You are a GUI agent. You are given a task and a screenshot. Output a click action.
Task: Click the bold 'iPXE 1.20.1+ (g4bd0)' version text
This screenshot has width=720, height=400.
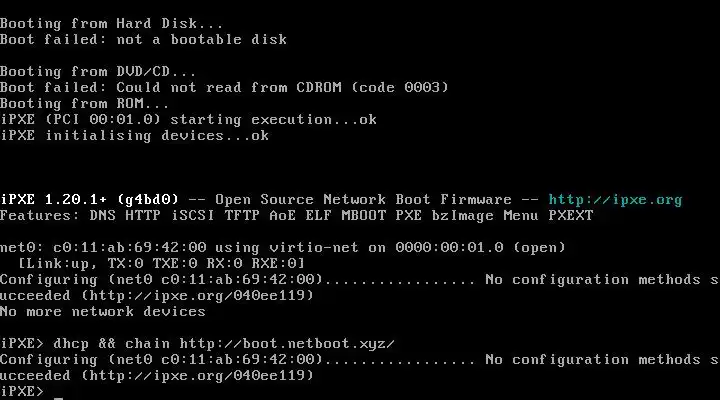(x=89, y=200)
